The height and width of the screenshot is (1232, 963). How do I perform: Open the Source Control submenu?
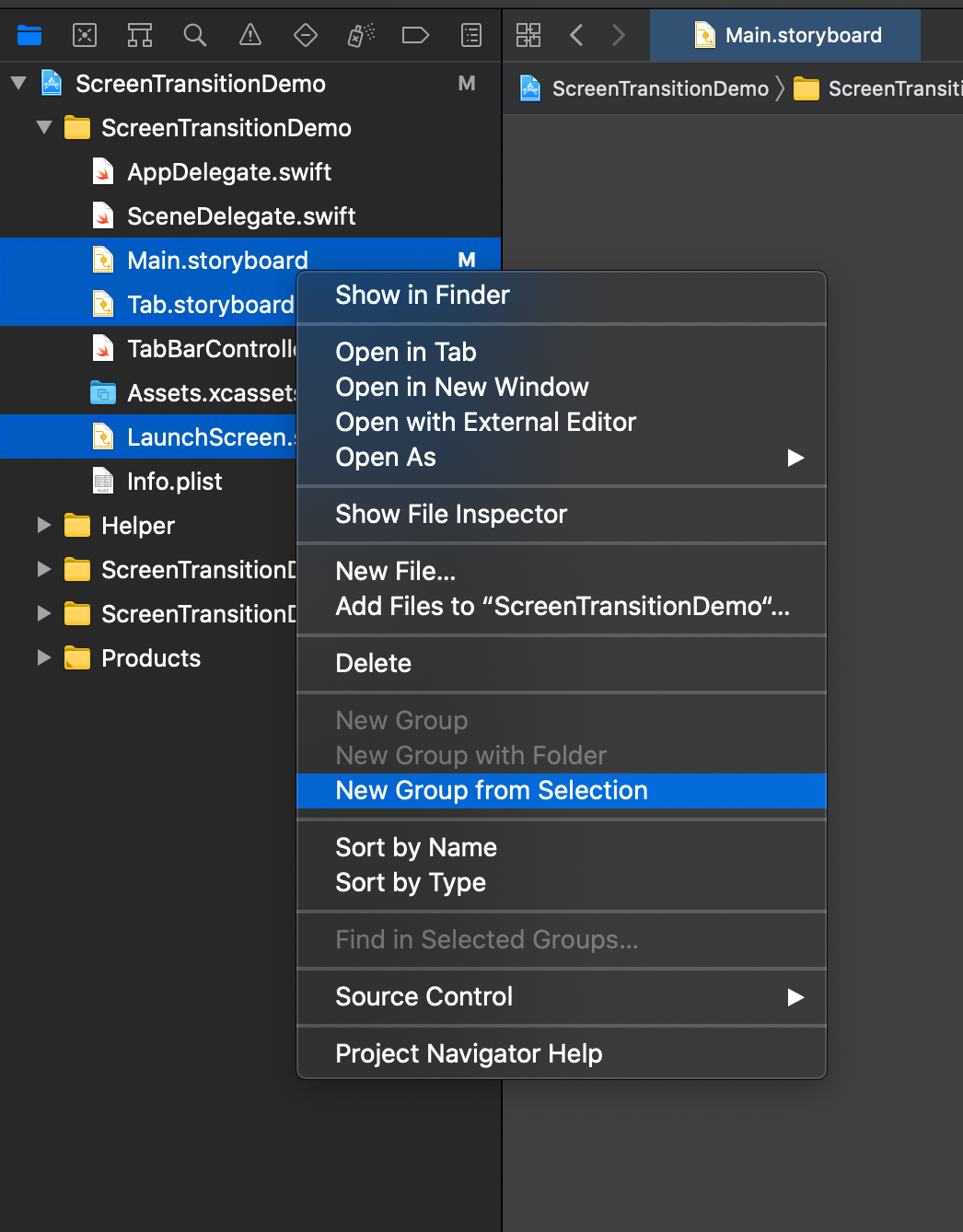pos(424,997)
